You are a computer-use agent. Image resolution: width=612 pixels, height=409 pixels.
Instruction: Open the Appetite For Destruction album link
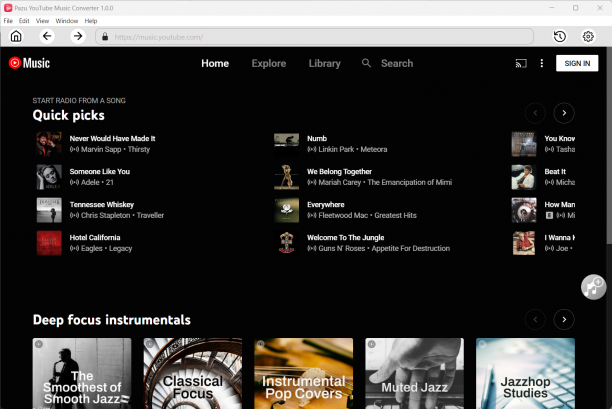[x=411, y=249]
